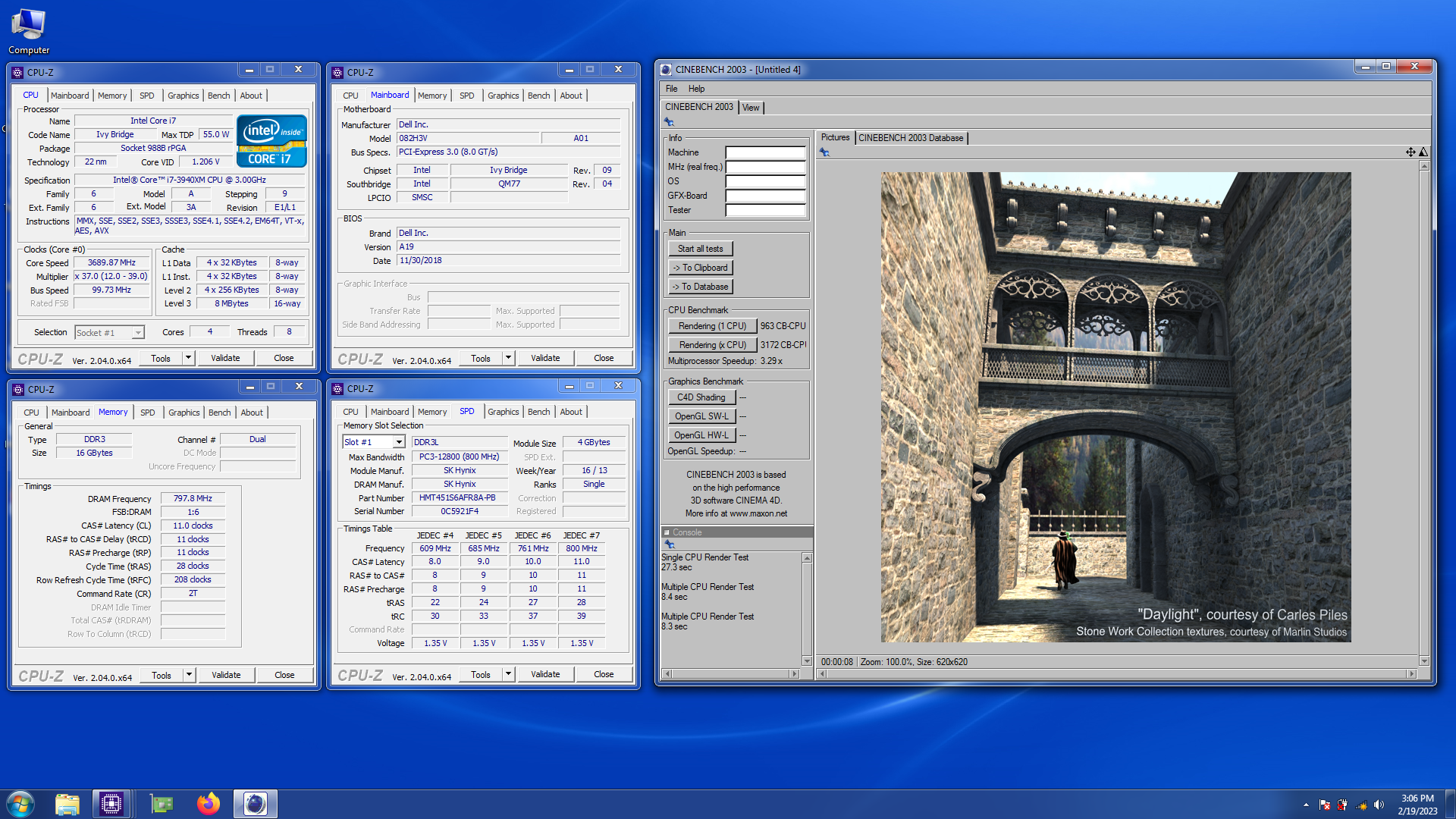
Task: Open the File menu in CINEBENCH
Action: tap(671, 89)
